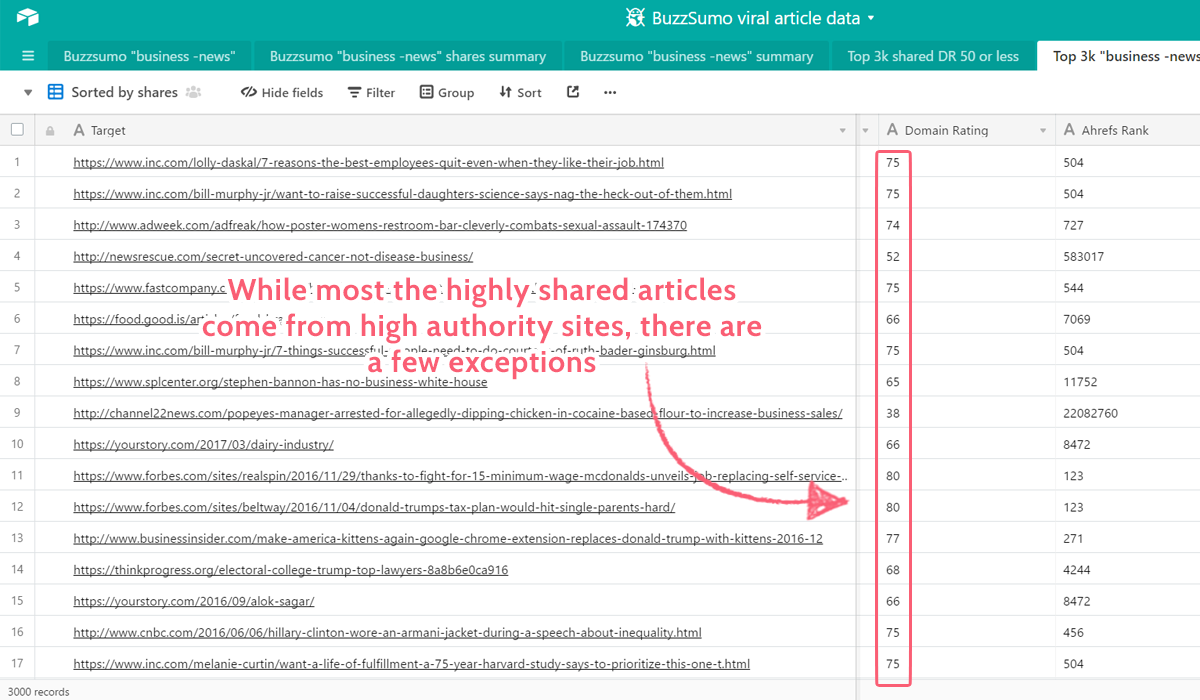Open the Sort options

520,92
